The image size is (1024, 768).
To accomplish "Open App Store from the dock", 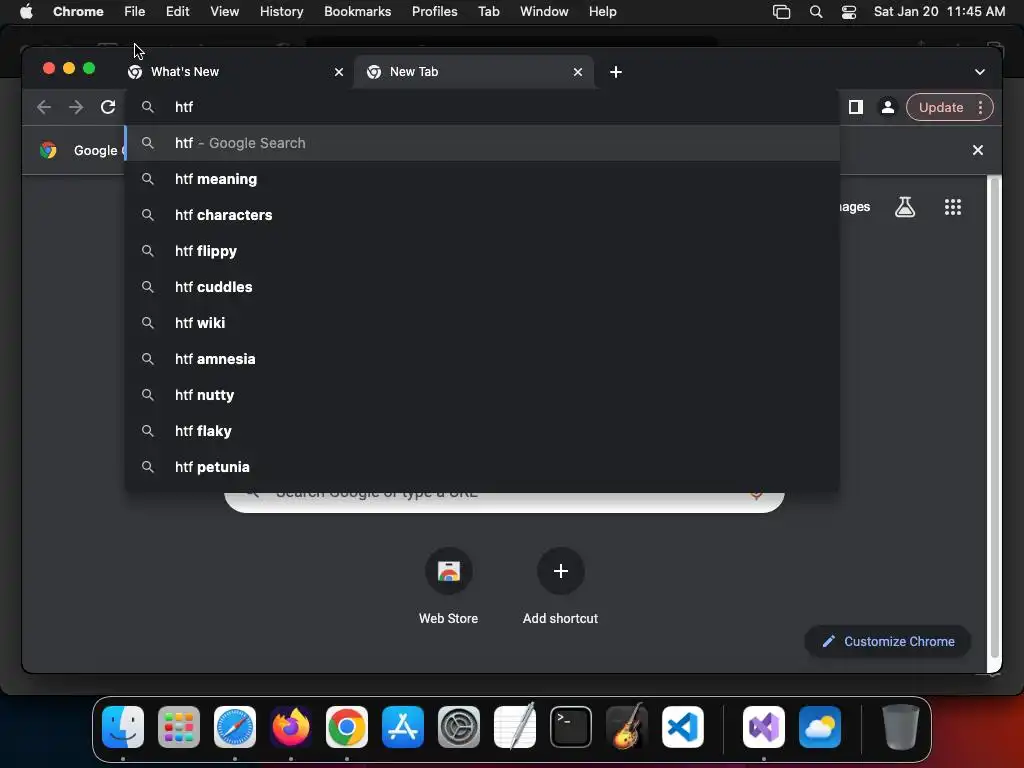I will pos(403,727).
